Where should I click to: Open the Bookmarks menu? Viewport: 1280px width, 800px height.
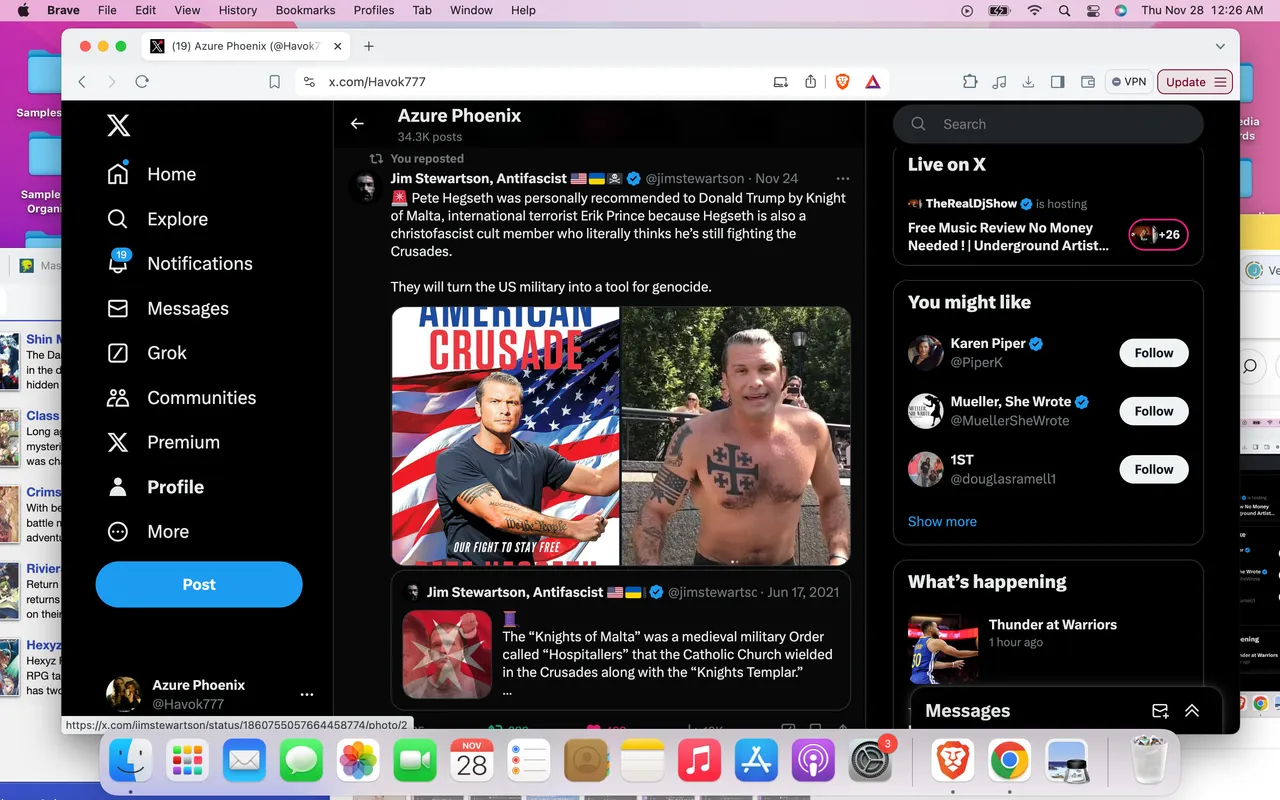point(305,10)
